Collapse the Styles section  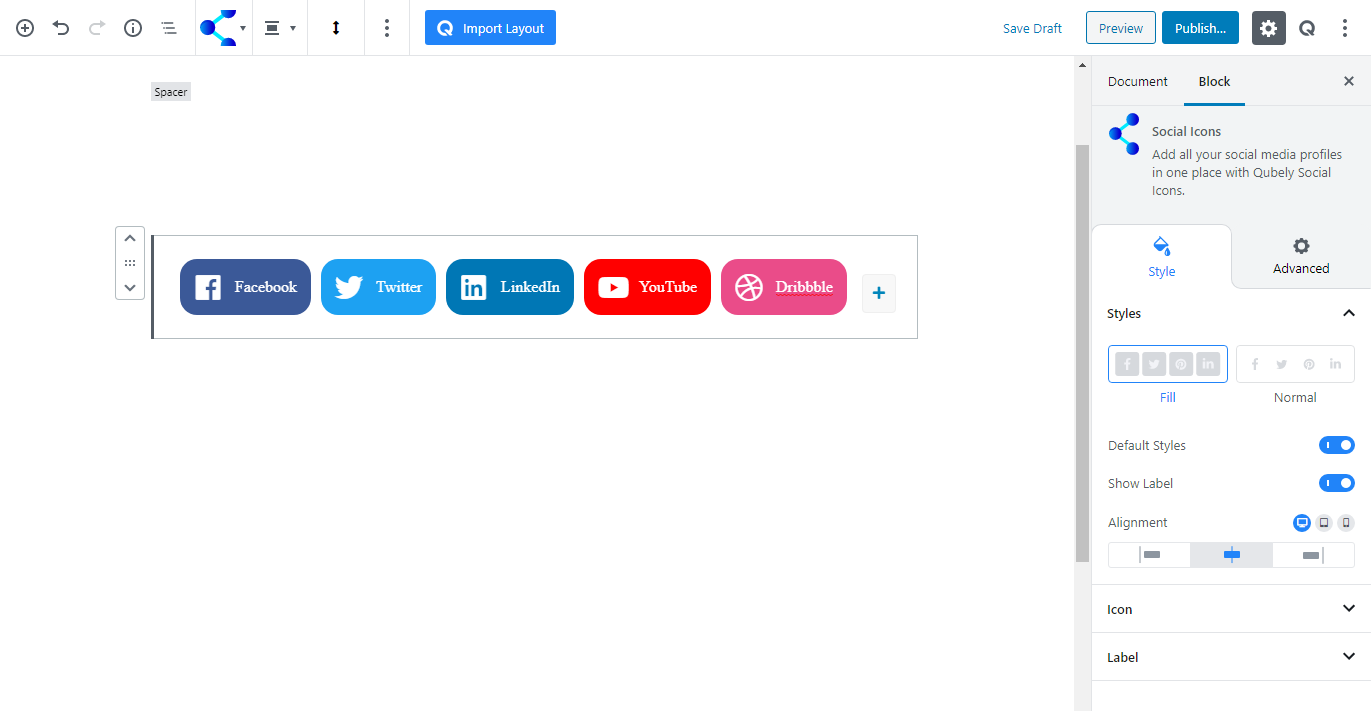1231,313
